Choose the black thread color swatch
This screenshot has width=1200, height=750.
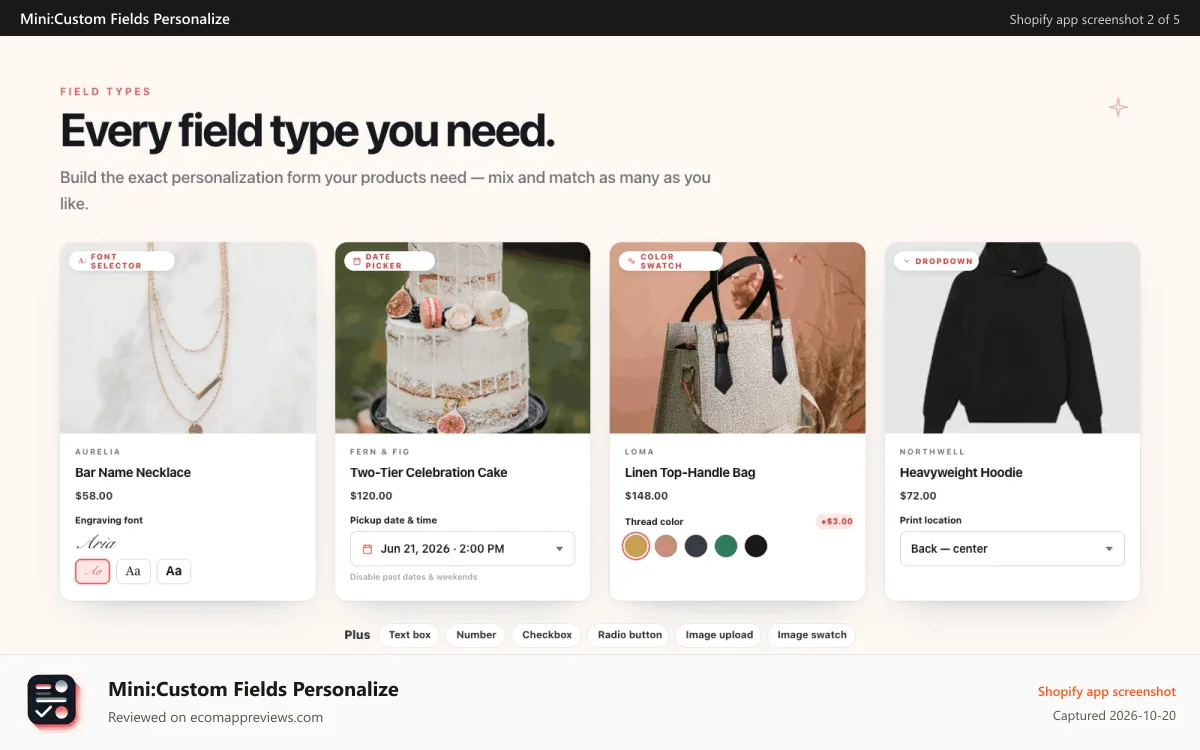756,546
